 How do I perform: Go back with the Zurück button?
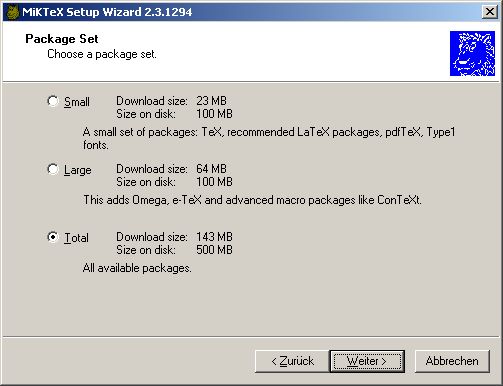292,361
